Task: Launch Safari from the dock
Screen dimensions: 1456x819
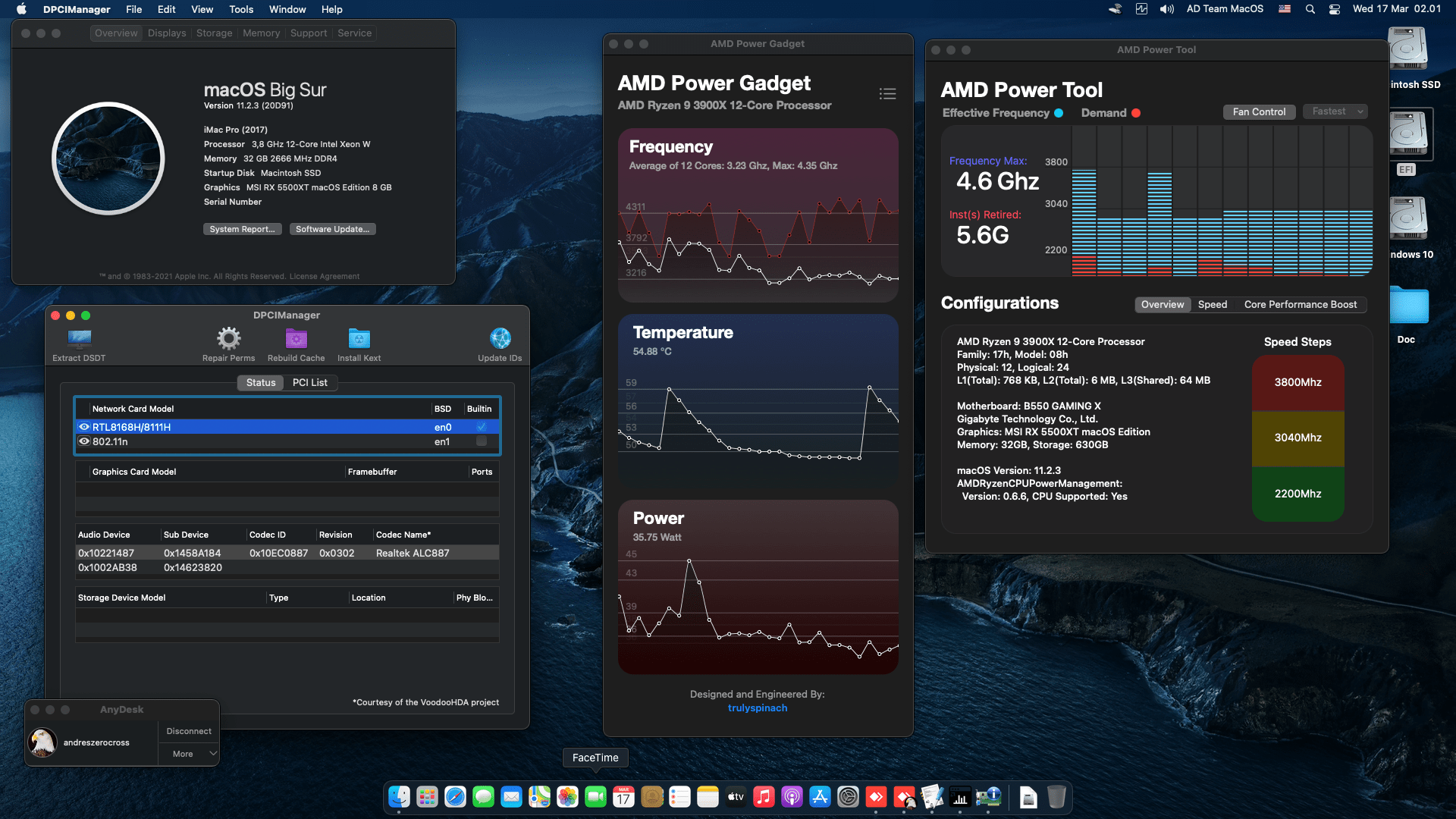Action: [455, 797]
